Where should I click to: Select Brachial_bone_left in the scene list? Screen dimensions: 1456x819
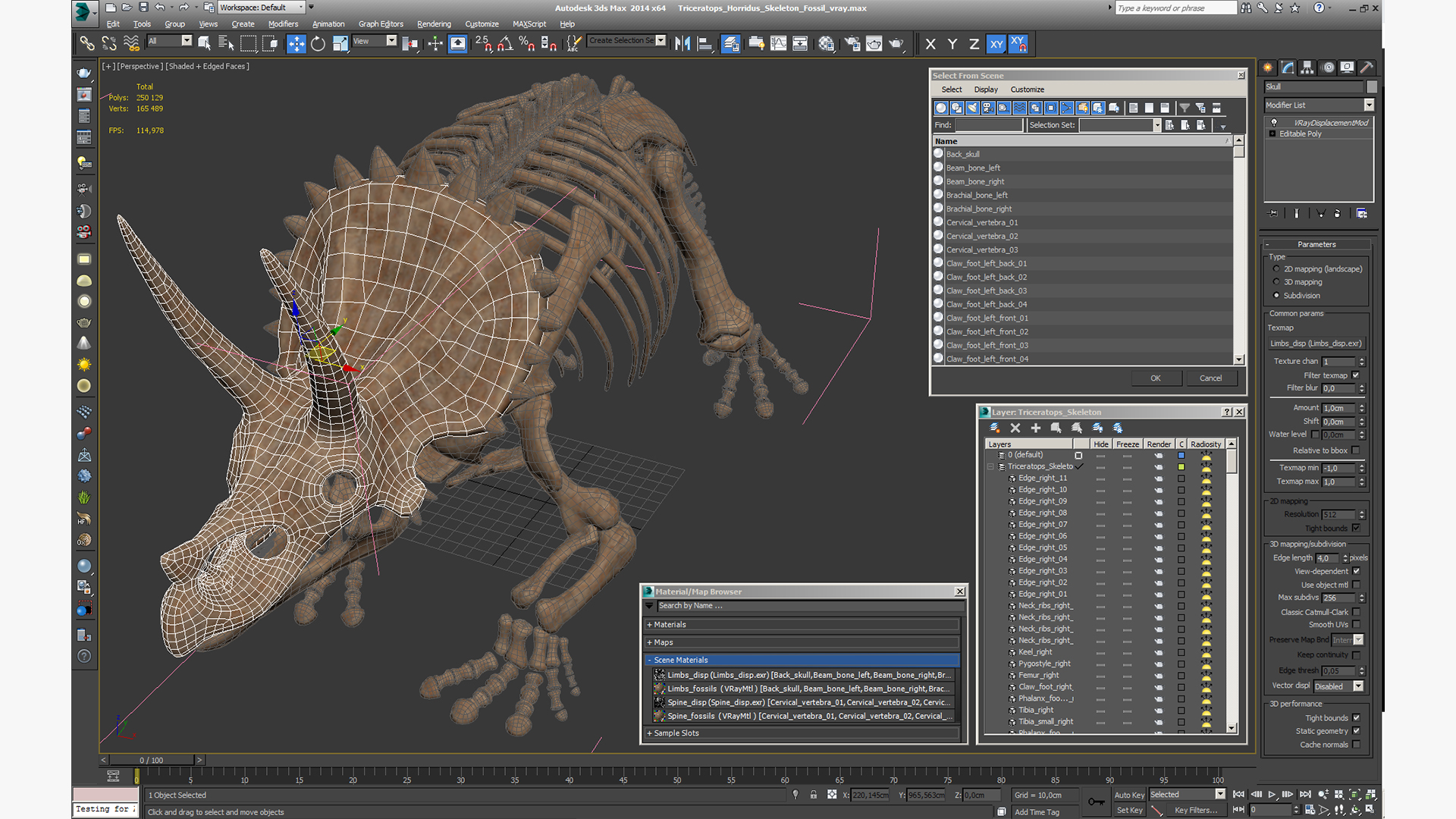(976, 195)
